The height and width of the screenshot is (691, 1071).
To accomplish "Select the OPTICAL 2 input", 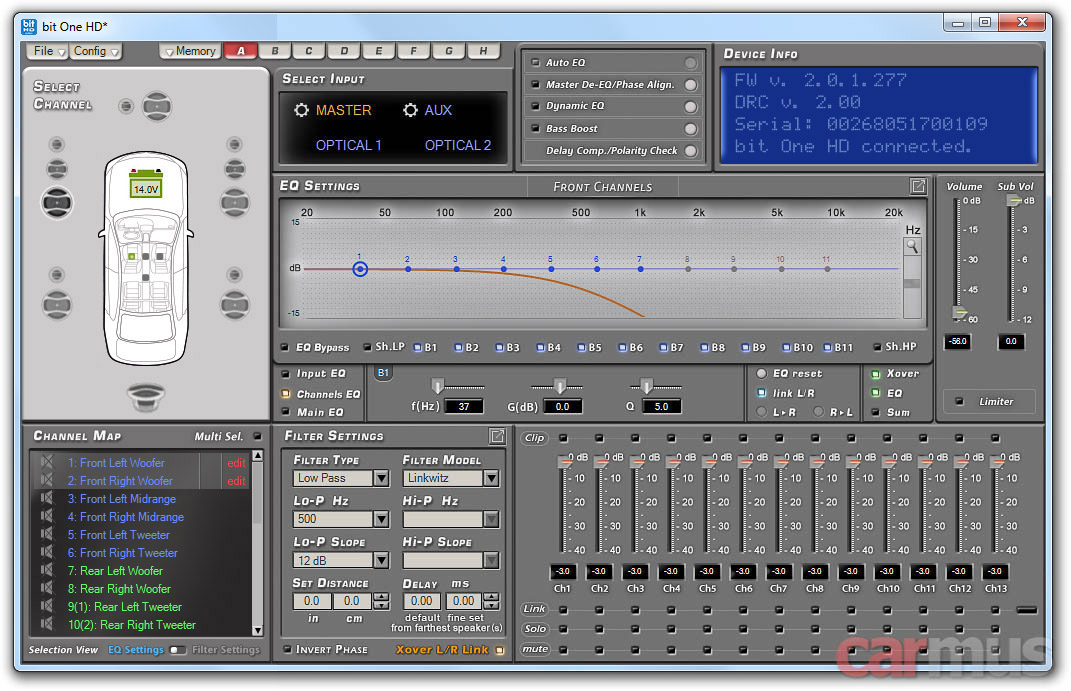I will click(458, 145).
